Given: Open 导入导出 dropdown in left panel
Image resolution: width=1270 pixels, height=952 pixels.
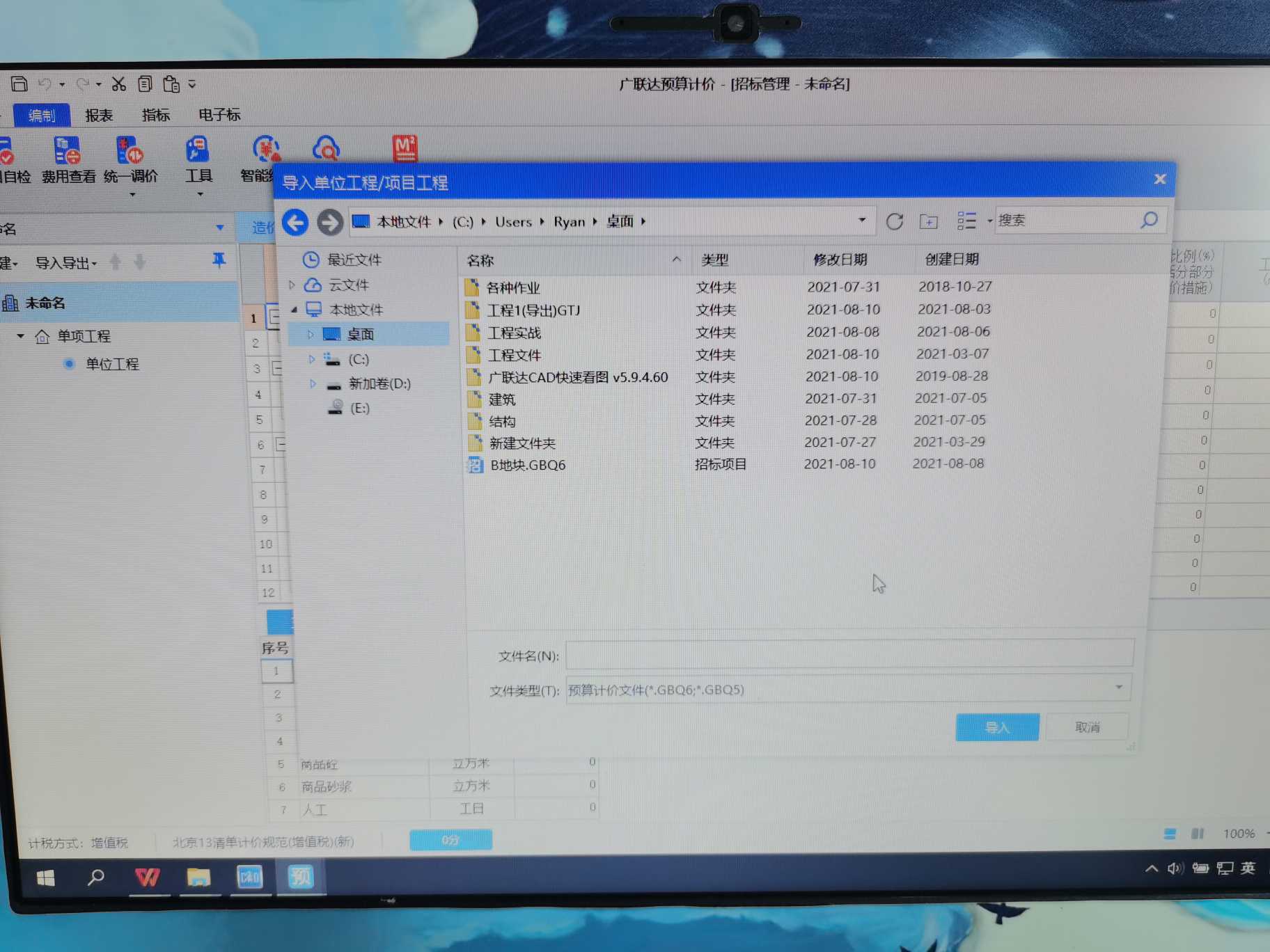Looking at the screenshot, I should pyautogui.click(x=65, y=263).
